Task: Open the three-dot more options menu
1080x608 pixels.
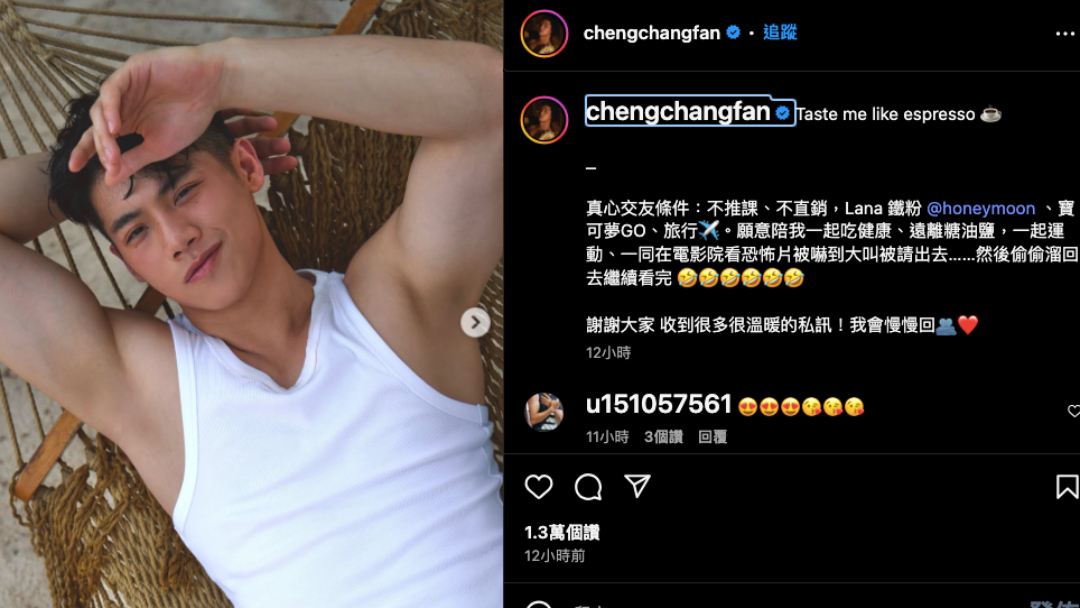Action: click(x=1065, y=34)
